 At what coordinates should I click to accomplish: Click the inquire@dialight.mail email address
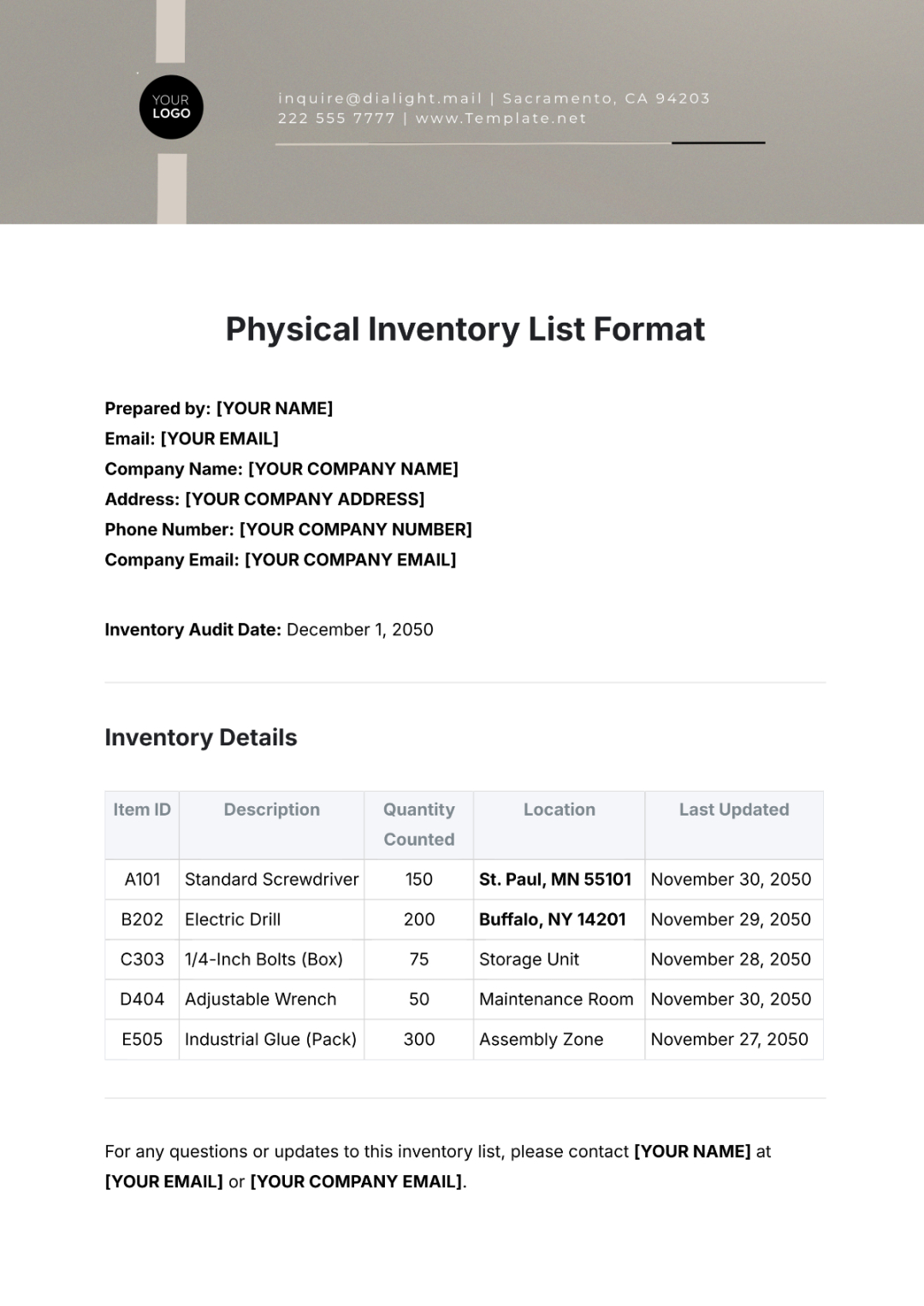pyautogui.click(x=380, y=98)
